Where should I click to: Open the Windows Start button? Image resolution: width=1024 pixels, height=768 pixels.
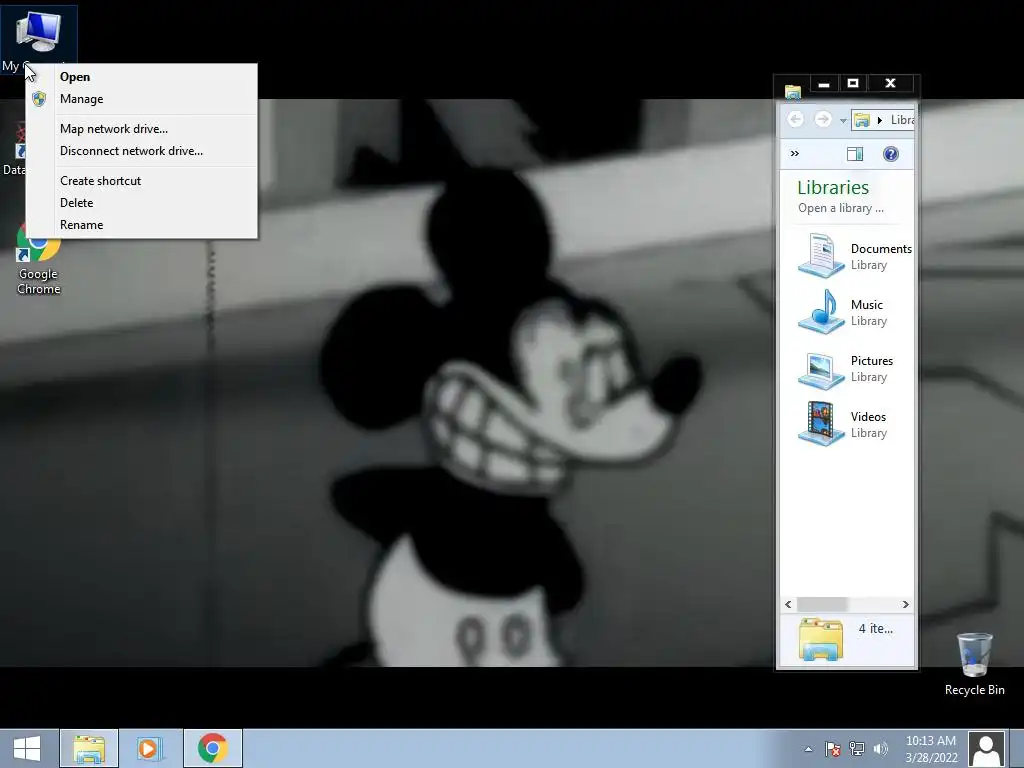27,748
